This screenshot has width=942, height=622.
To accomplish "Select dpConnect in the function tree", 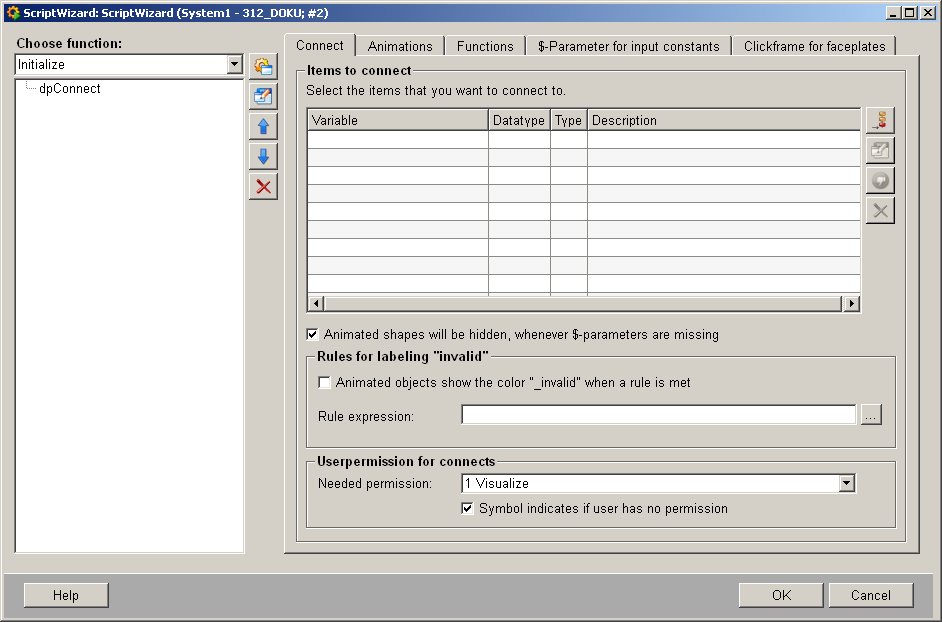I will click(69, 89).
